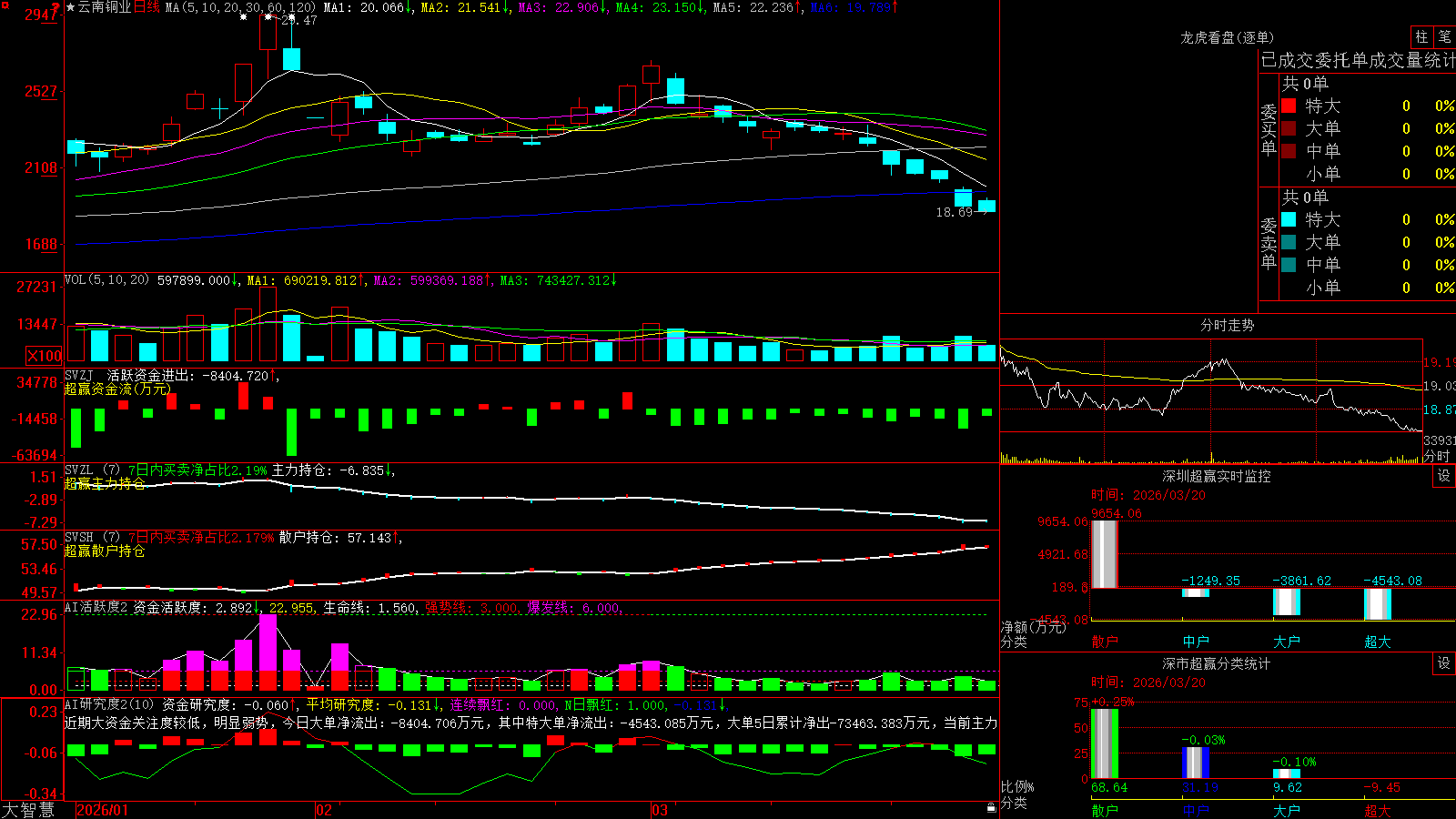
Task: Click the 2026/01 date marker on the time axis
Action: click(103, 810)
